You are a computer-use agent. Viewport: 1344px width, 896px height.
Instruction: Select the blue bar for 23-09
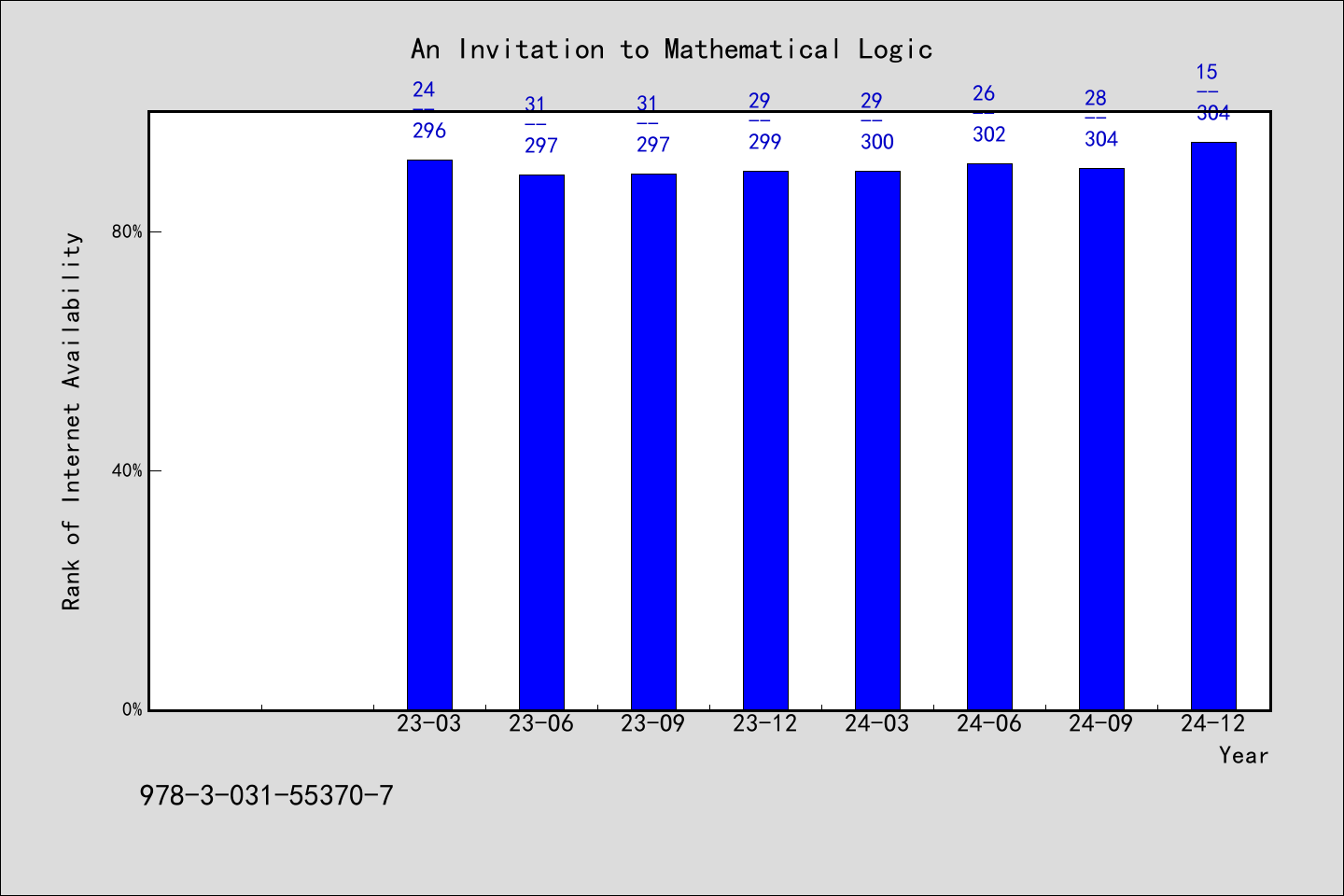653,441
